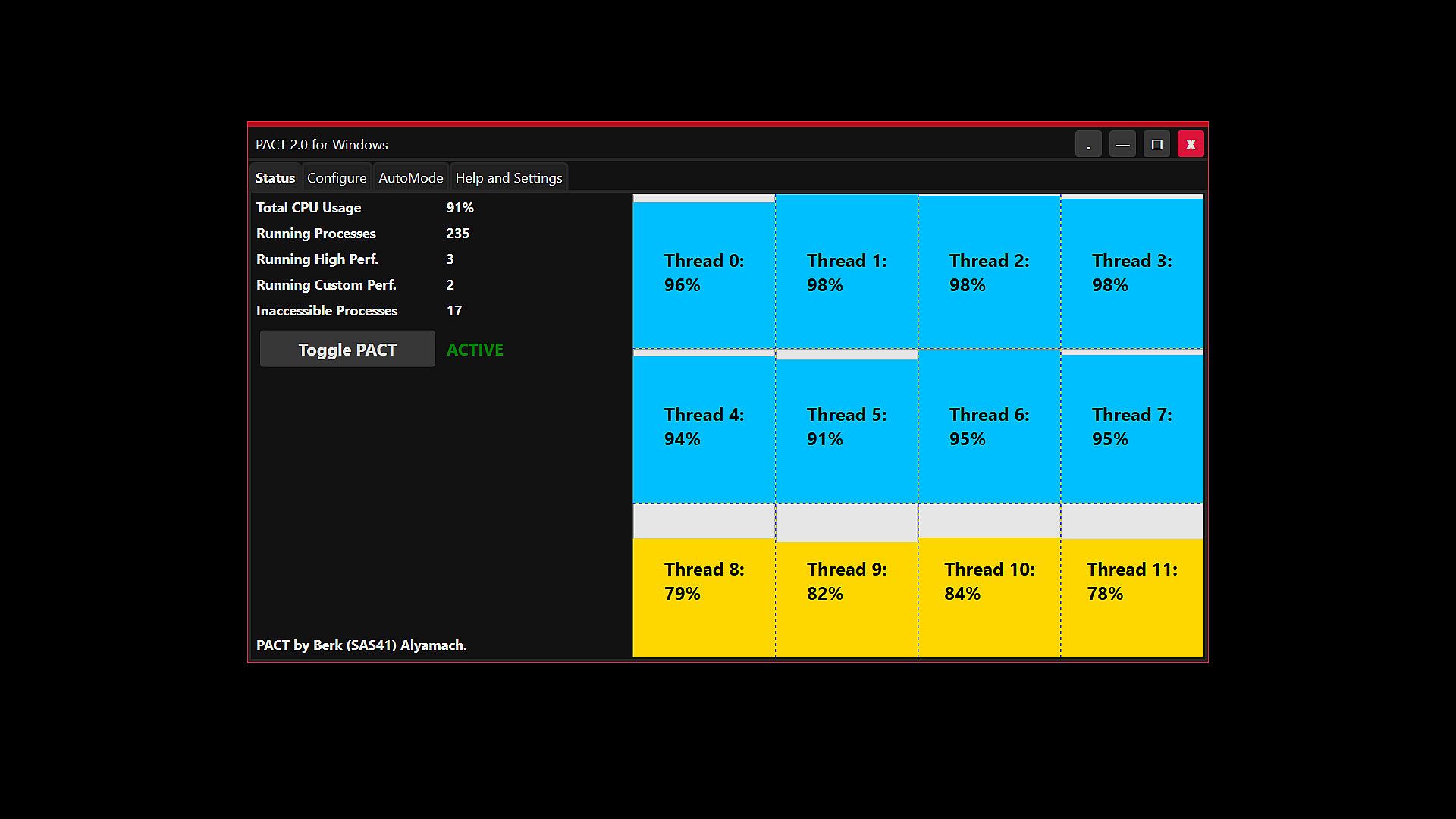Select the Status tab
The height and width of the screenshot is (819, 1456).
(275, 178)
